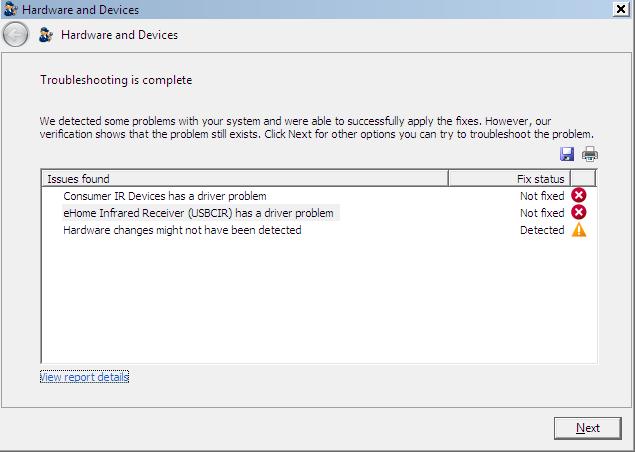Screen dimensions: 635x452
Task: Click the yellow warning icon for hardware changes
Action: (x=579, y=230)
